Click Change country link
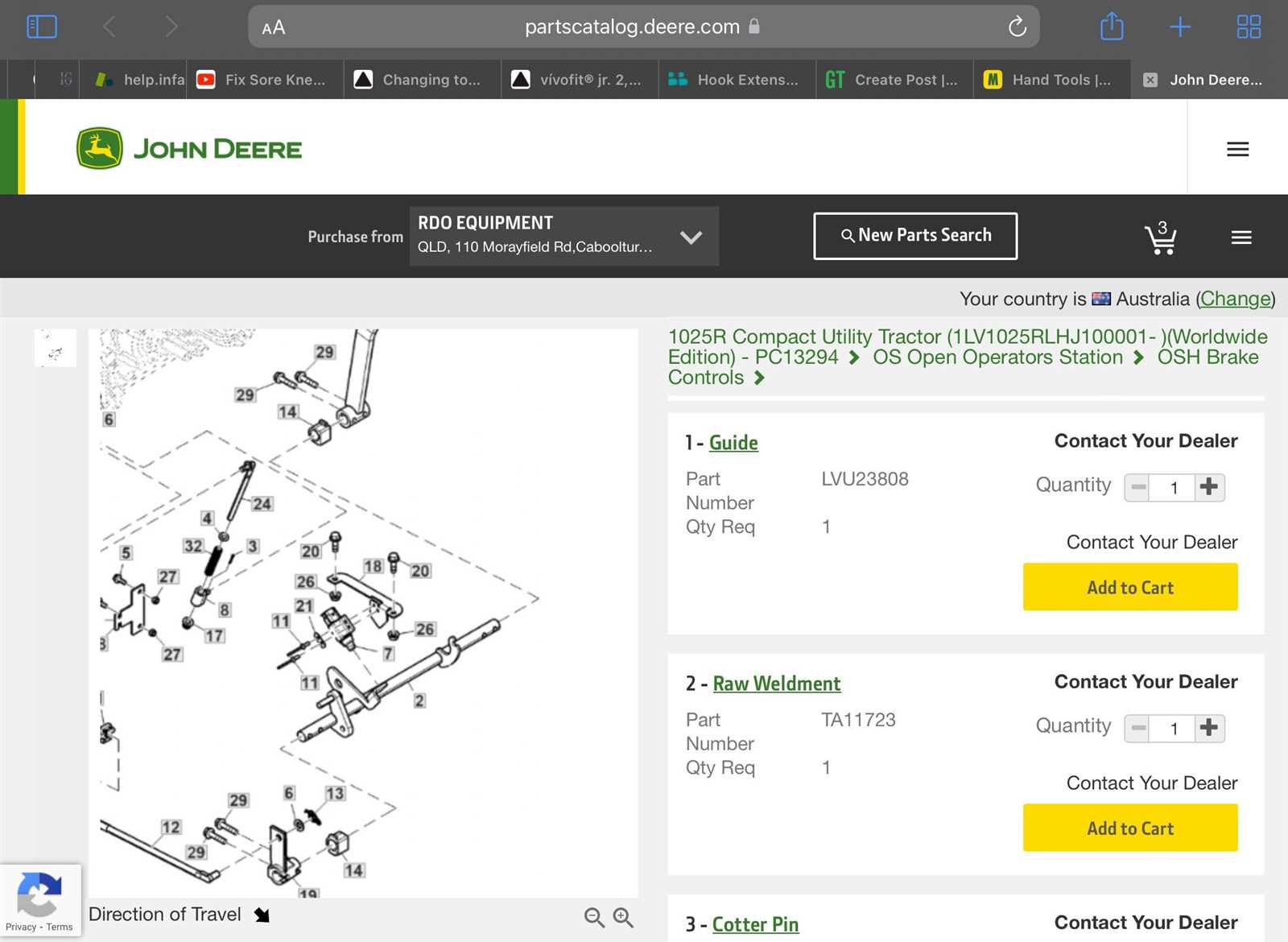 (x=1236, y=299)
